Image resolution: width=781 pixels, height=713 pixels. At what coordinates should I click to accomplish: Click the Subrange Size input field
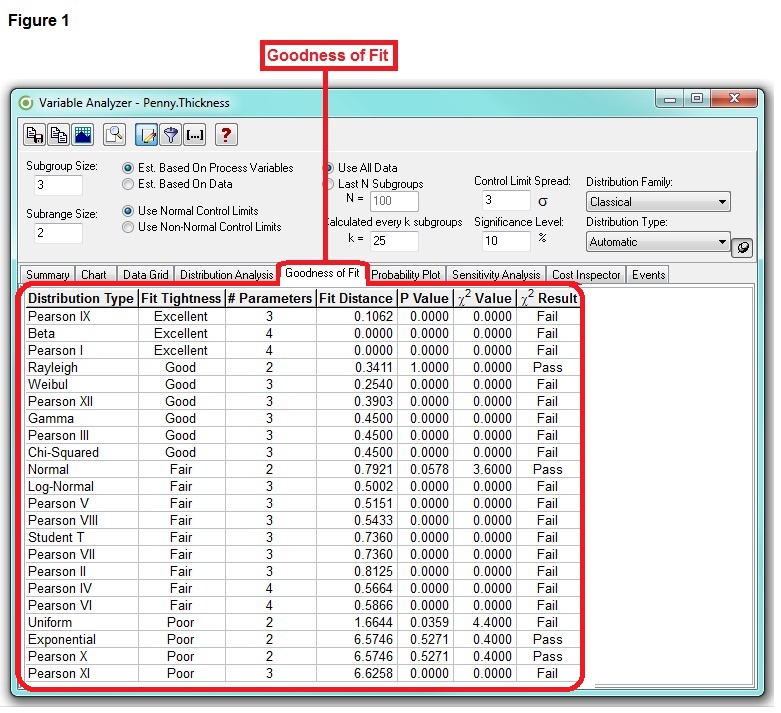[x=58, y=233]
